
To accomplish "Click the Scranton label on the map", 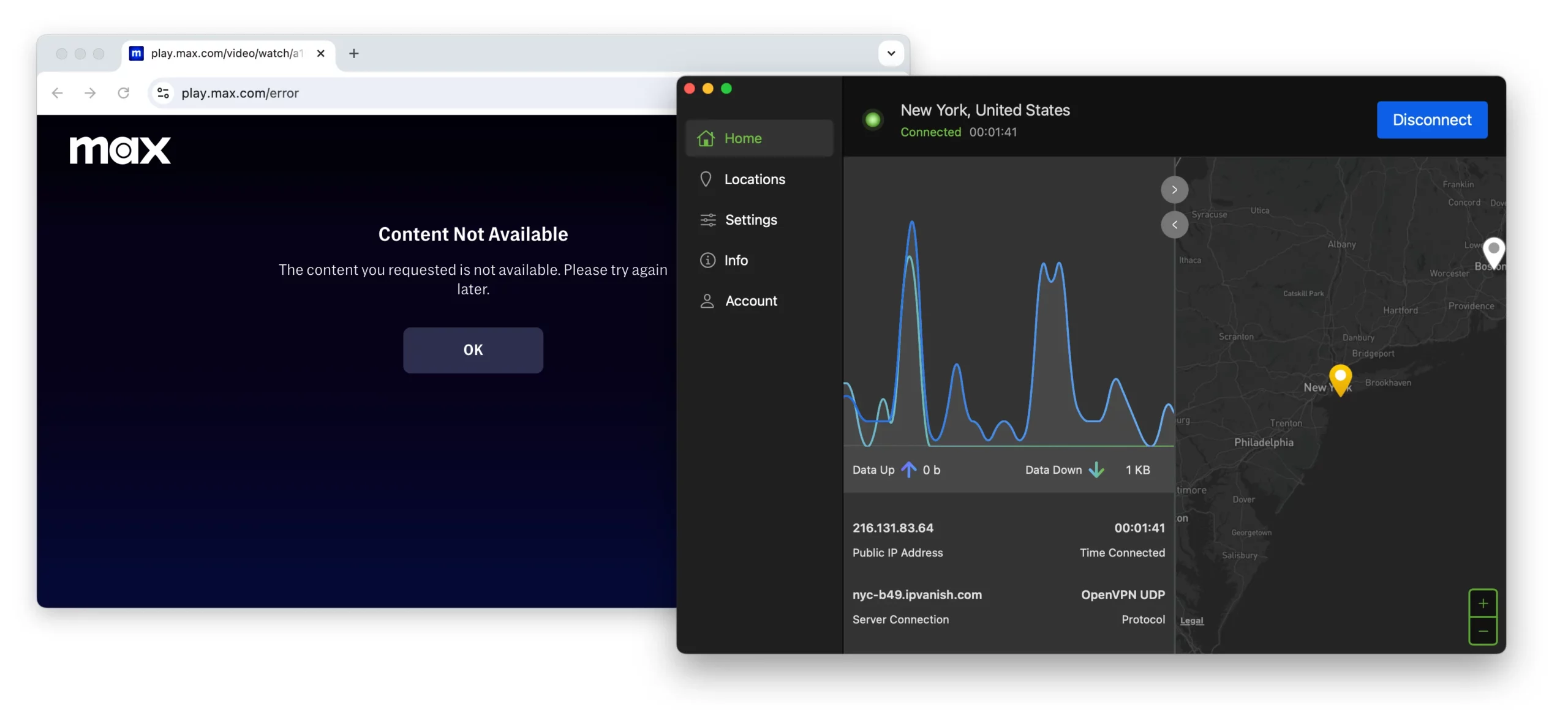I will (x=1236, y=337).
